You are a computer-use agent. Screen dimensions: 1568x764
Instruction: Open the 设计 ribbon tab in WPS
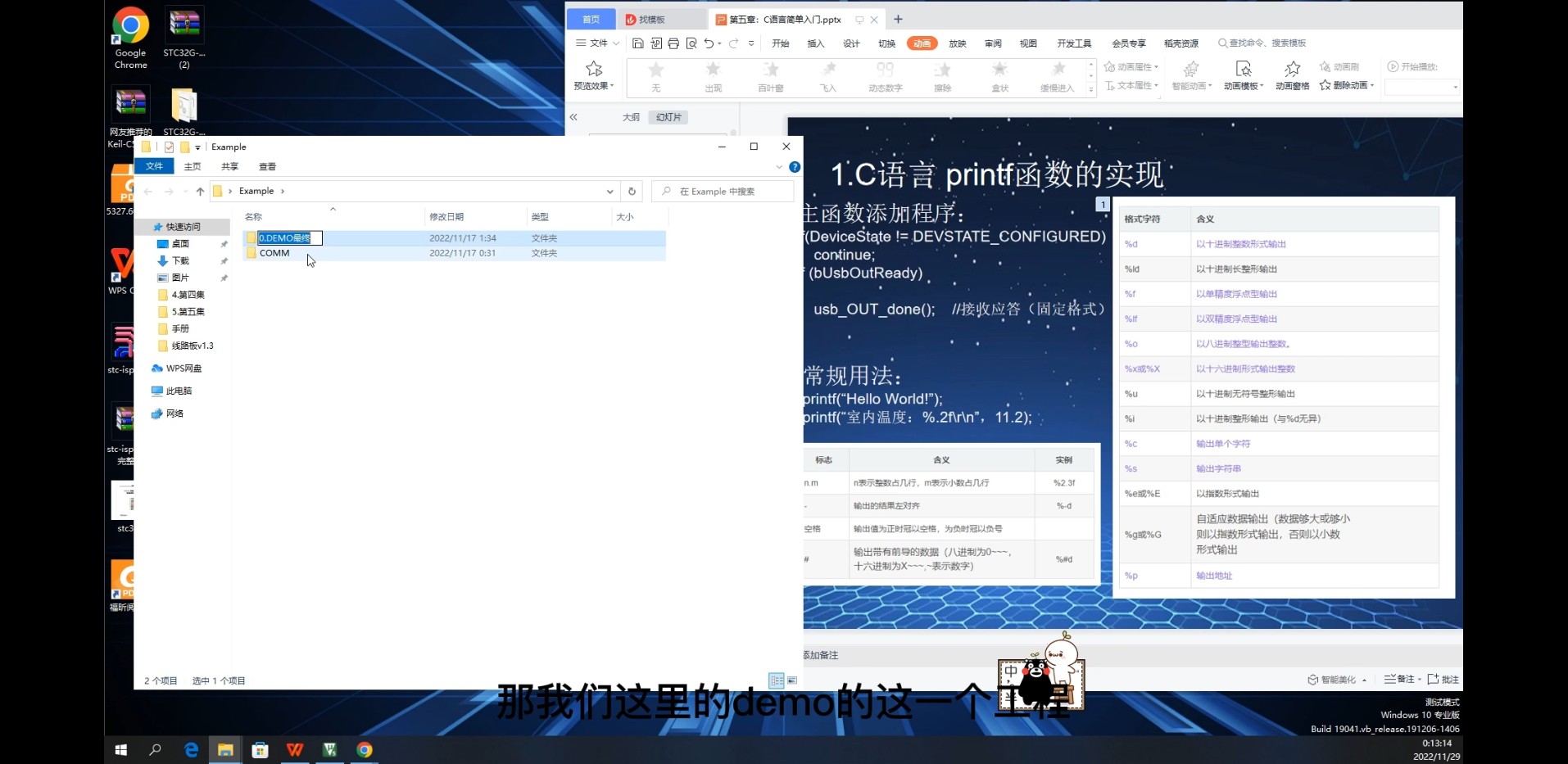point(851,43)
